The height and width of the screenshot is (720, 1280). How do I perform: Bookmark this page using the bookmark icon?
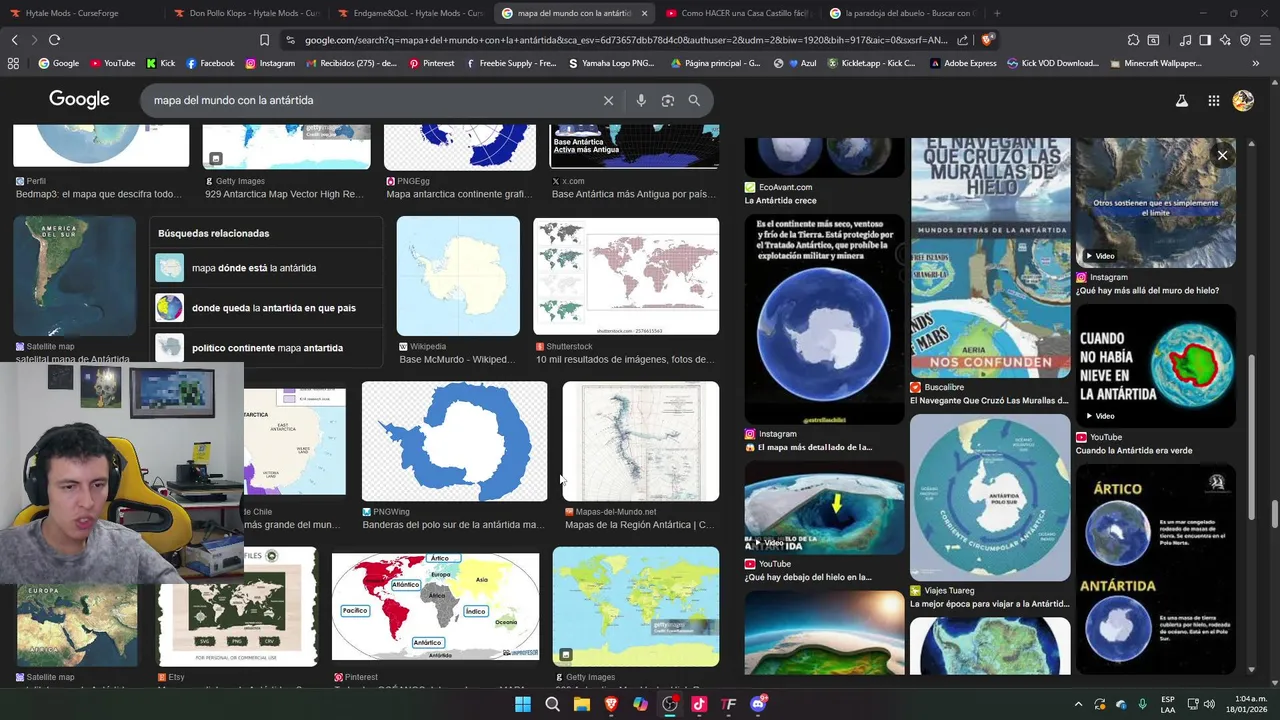[264, 40]
